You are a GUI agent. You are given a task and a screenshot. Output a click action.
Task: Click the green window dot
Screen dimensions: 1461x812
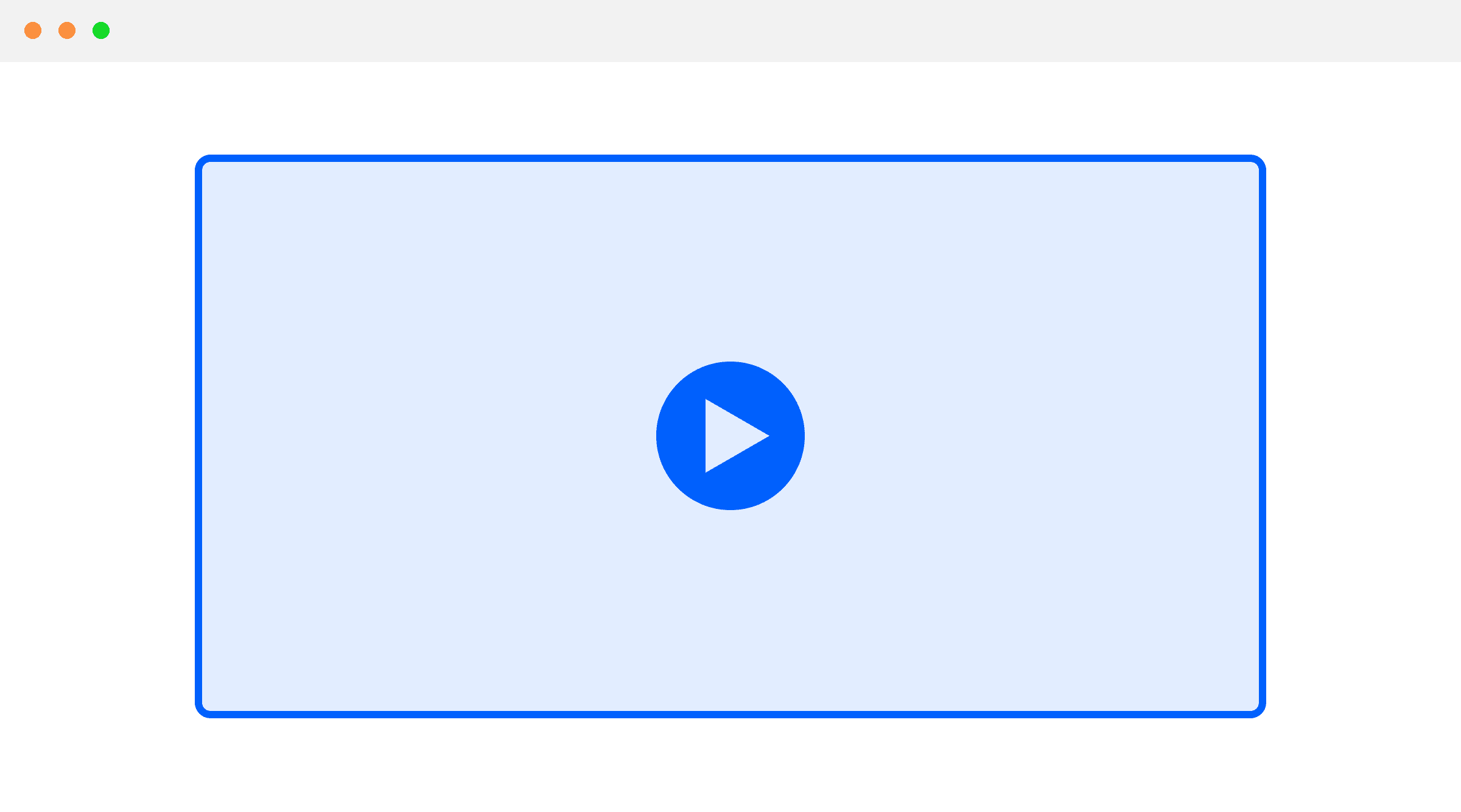101,30
